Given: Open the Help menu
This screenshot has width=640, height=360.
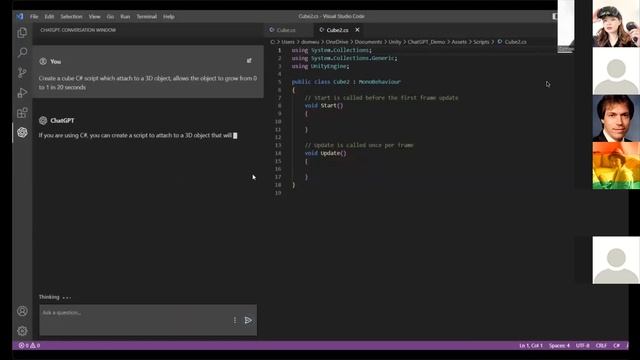Looking at the screenshot, I should pyautogui.click(x=169, y=17).
